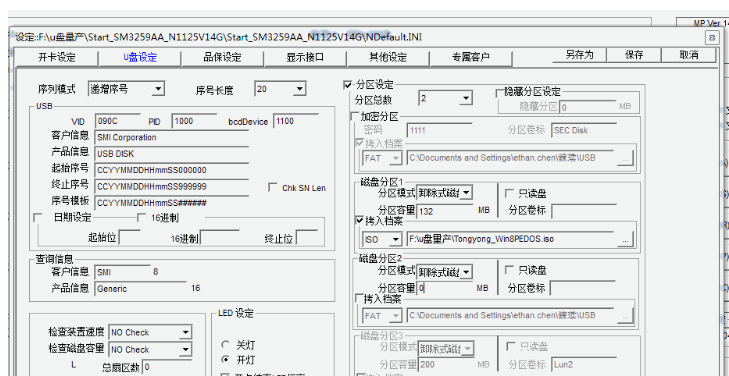
Task: Toggle 磁盘分区2 只读盘 checkbox
Action: (x=509, y=270)
